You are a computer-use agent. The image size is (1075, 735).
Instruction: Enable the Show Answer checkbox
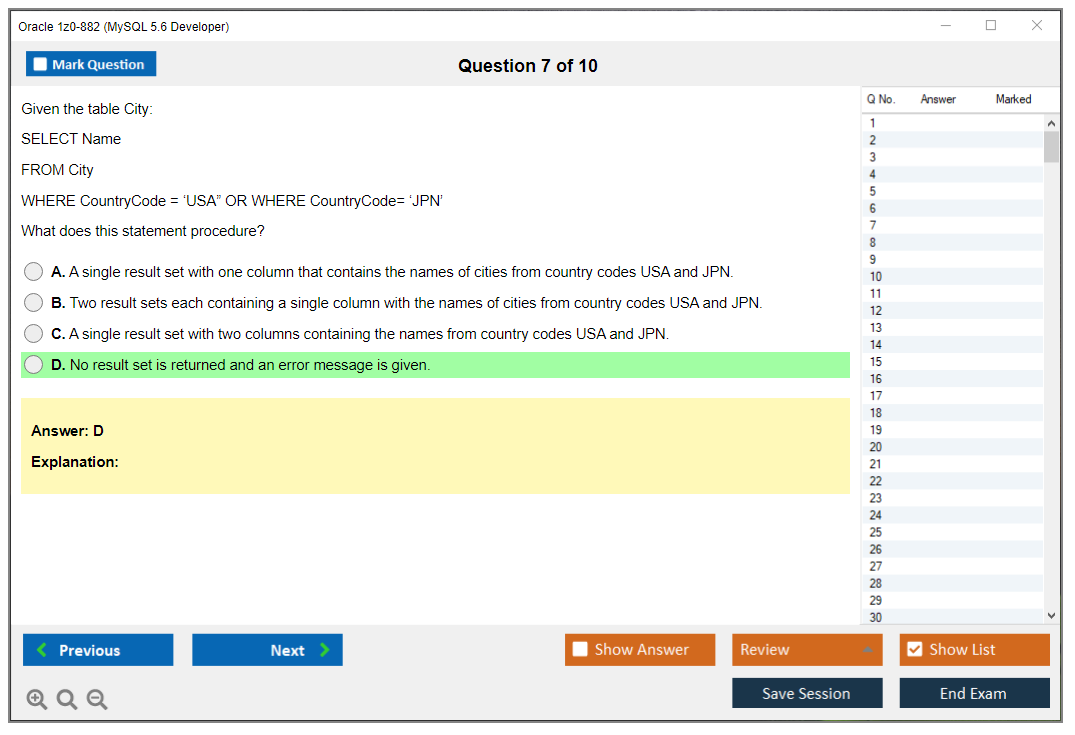point(580,649)
